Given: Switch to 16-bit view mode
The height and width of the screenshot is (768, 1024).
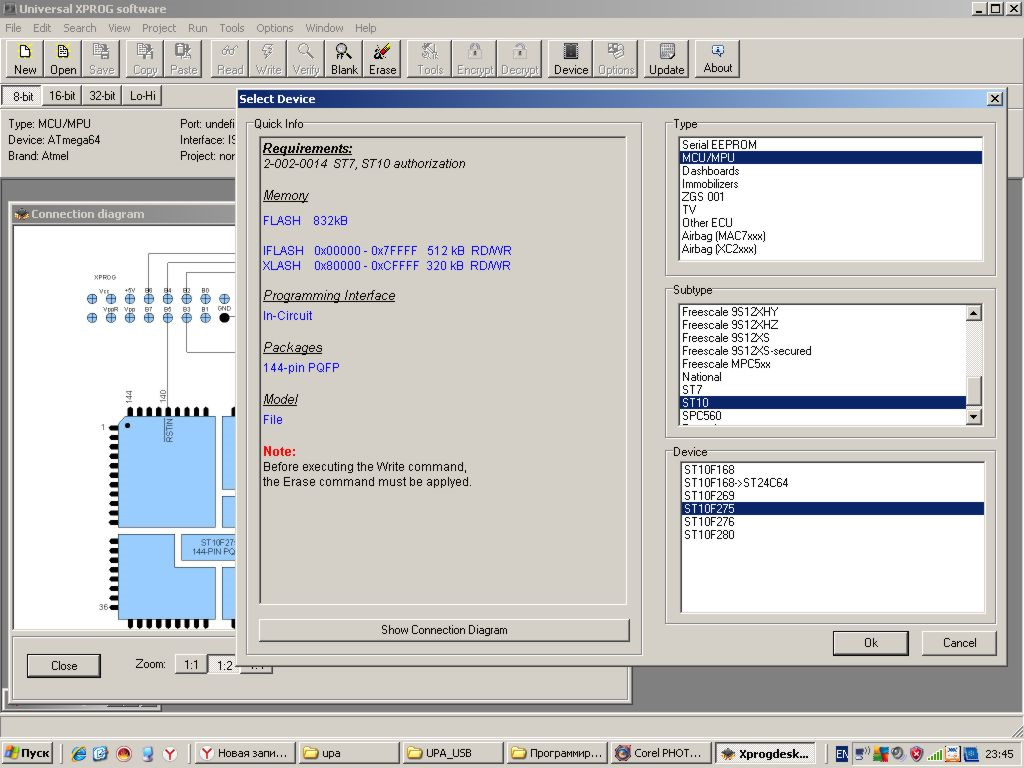Looking at the screenshot, I should coord(62,96).
